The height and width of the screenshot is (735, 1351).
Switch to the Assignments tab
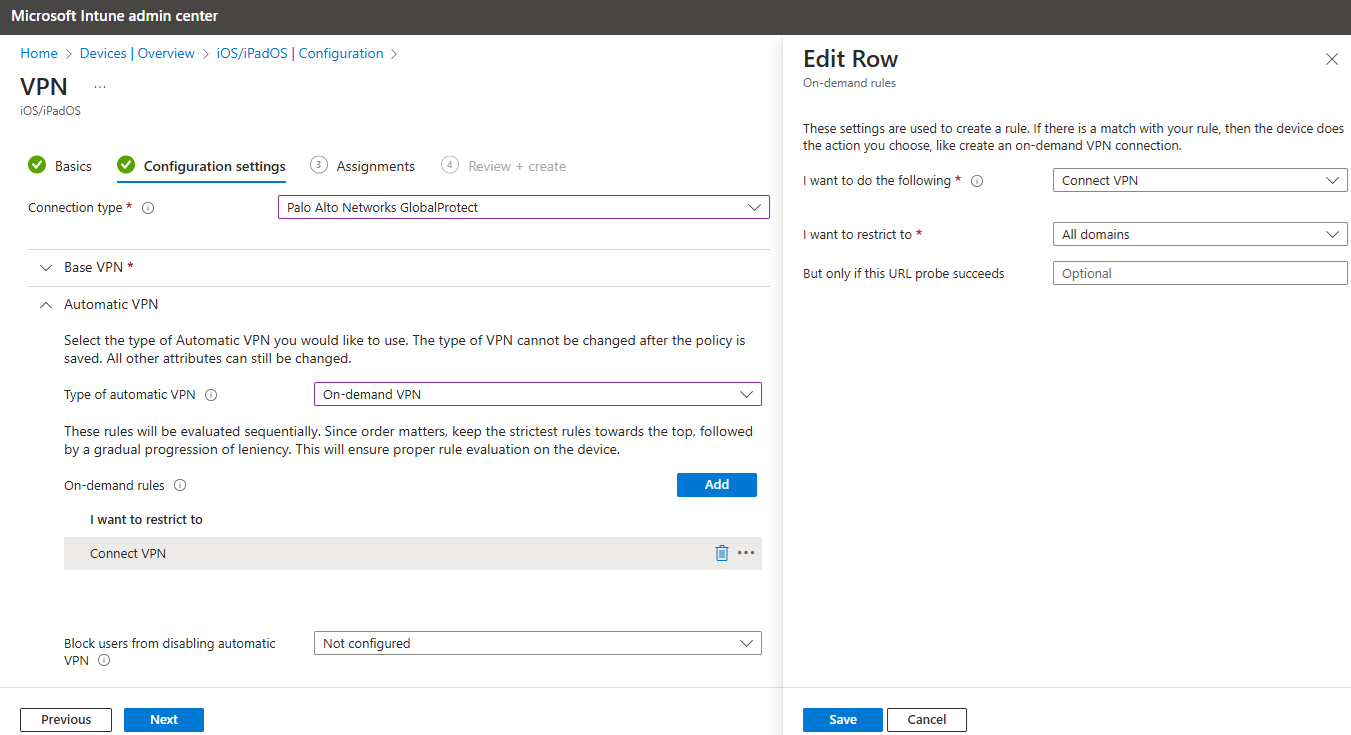point(375,165)
